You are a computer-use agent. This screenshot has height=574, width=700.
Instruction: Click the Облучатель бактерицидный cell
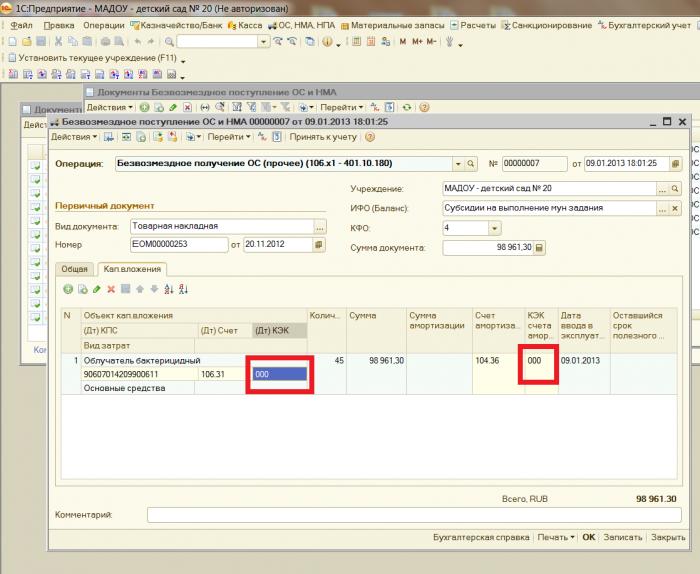point(194,360)
